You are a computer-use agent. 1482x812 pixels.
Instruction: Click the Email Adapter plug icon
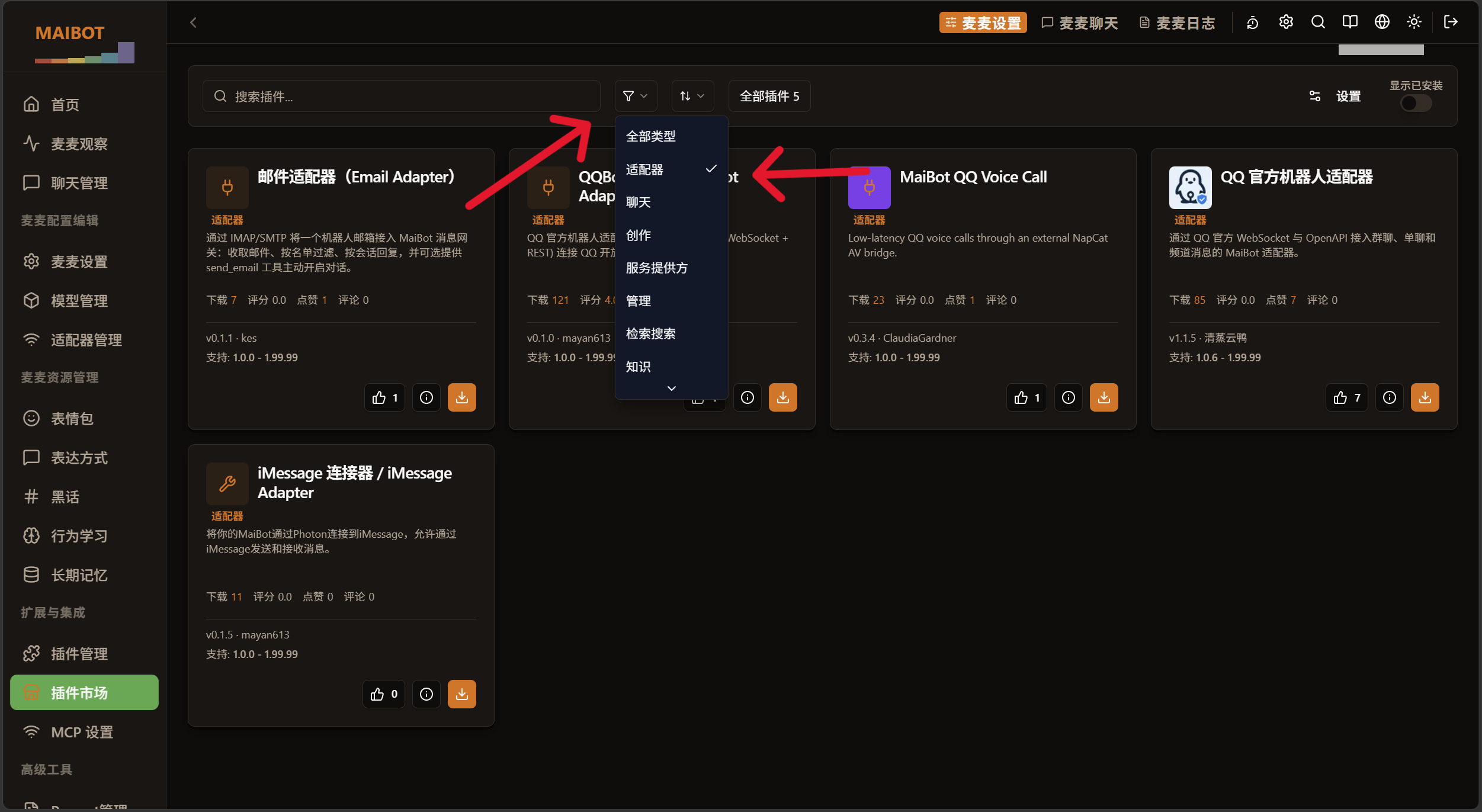227,188
